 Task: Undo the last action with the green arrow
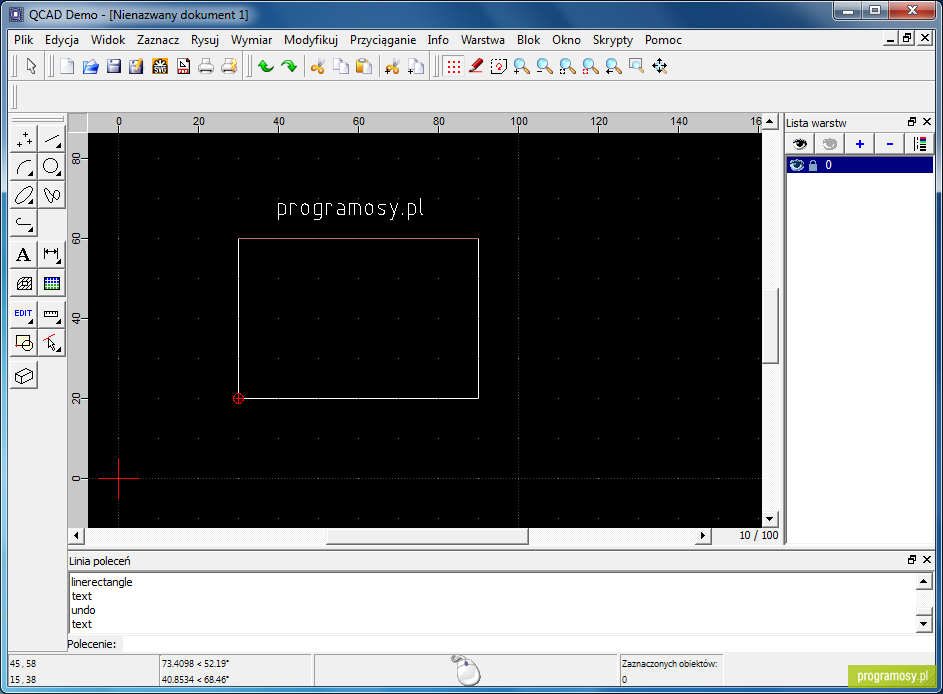[x=266, y=66]
